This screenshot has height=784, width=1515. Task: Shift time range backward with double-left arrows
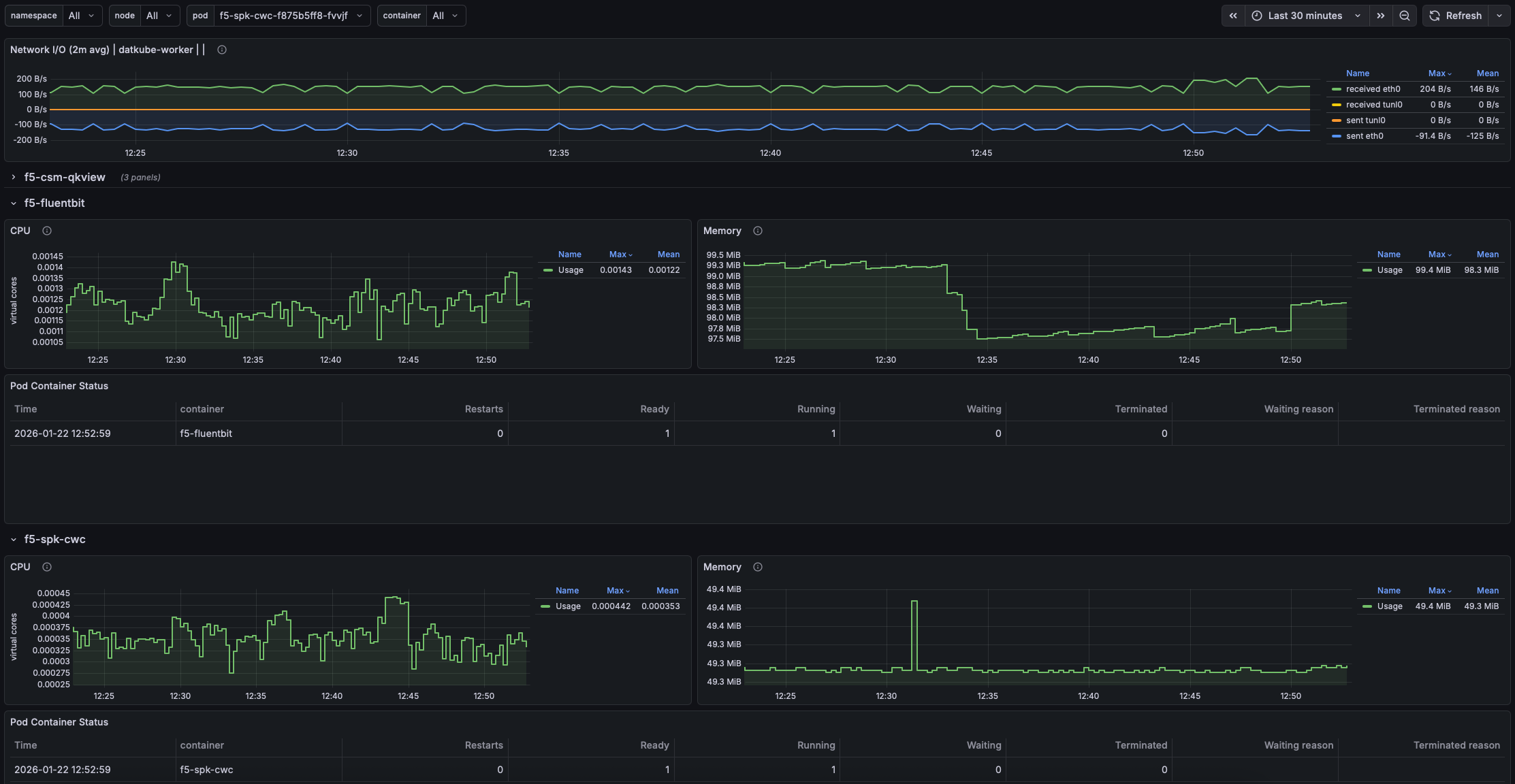pyautogui.click(x=1233, y=16)
